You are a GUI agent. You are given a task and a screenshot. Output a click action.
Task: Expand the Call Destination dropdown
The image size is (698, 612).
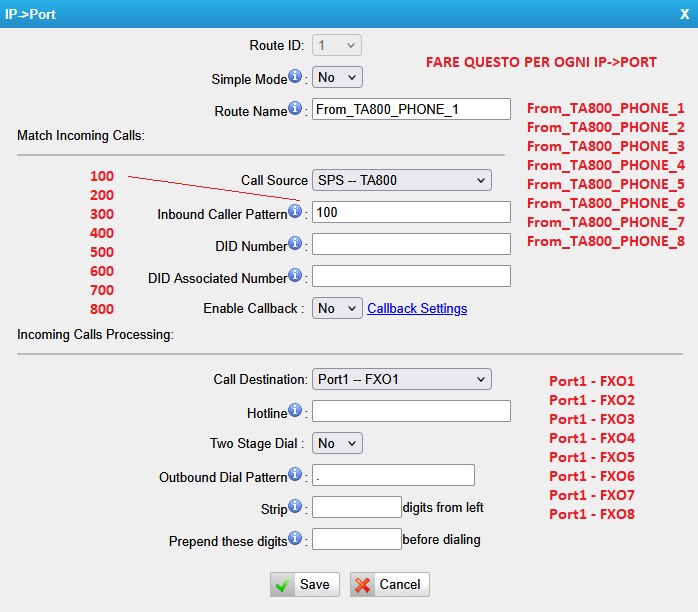click(x=401, y=379)
